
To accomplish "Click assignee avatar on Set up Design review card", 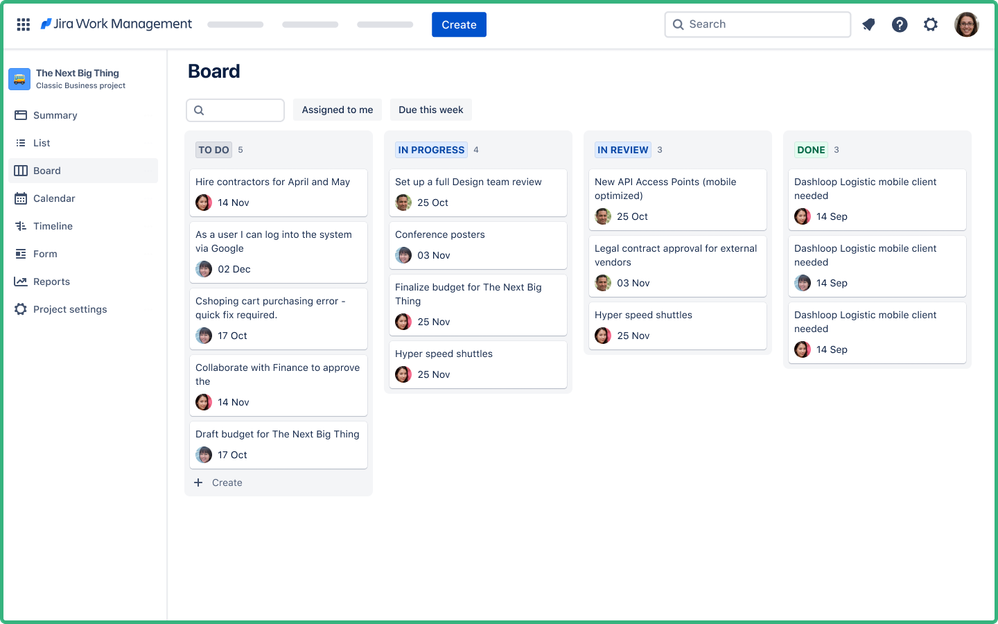I will tap(404, 202).
